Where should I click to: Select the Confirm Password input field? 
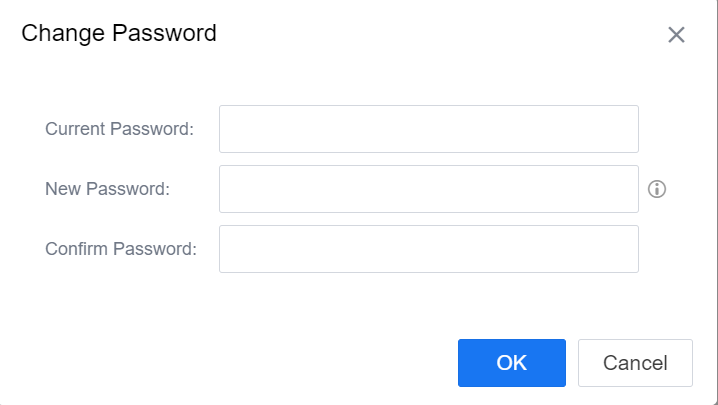(428, 249)
